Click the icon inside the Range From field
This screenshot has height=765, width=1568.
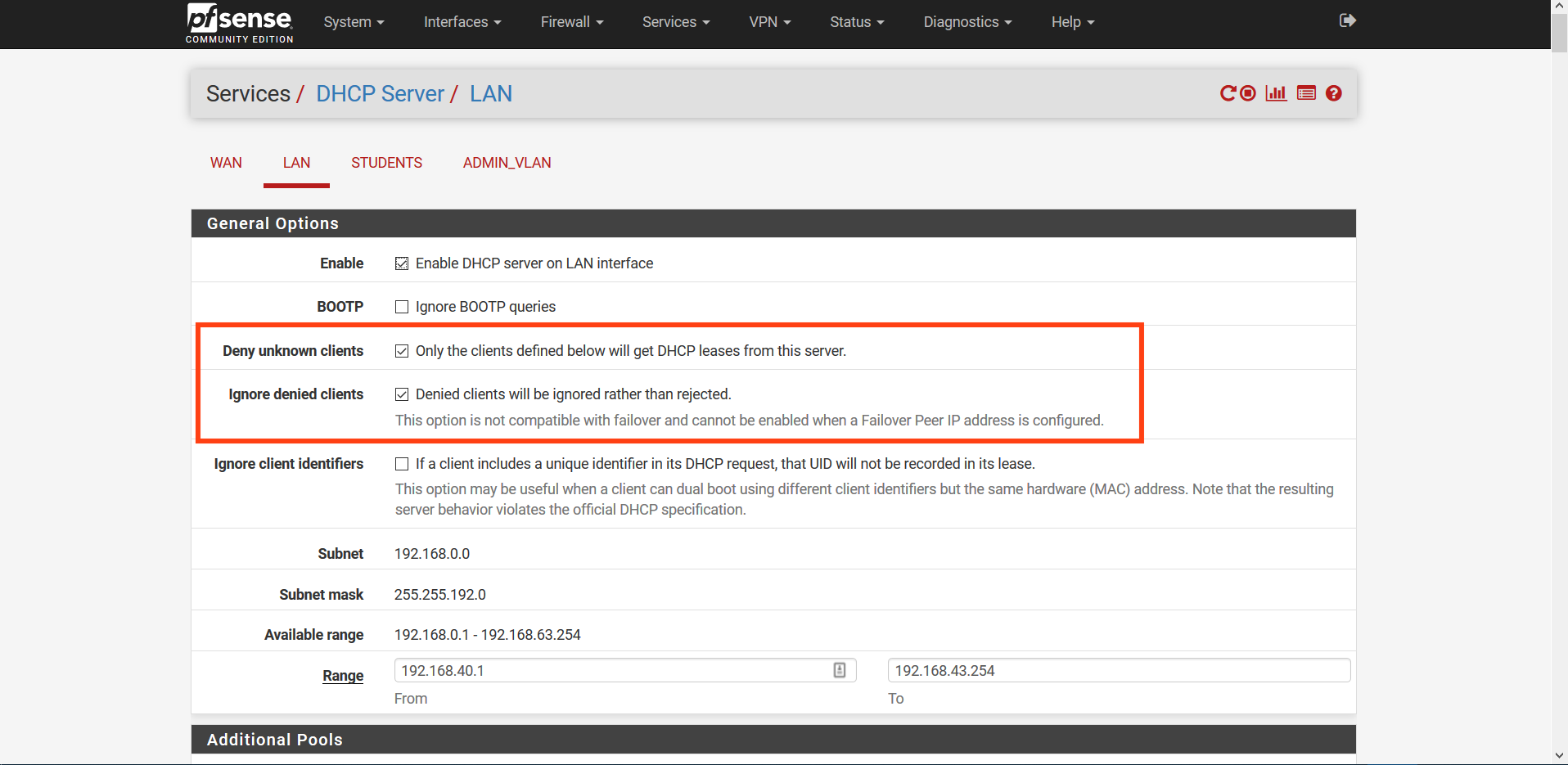(840, 670)
